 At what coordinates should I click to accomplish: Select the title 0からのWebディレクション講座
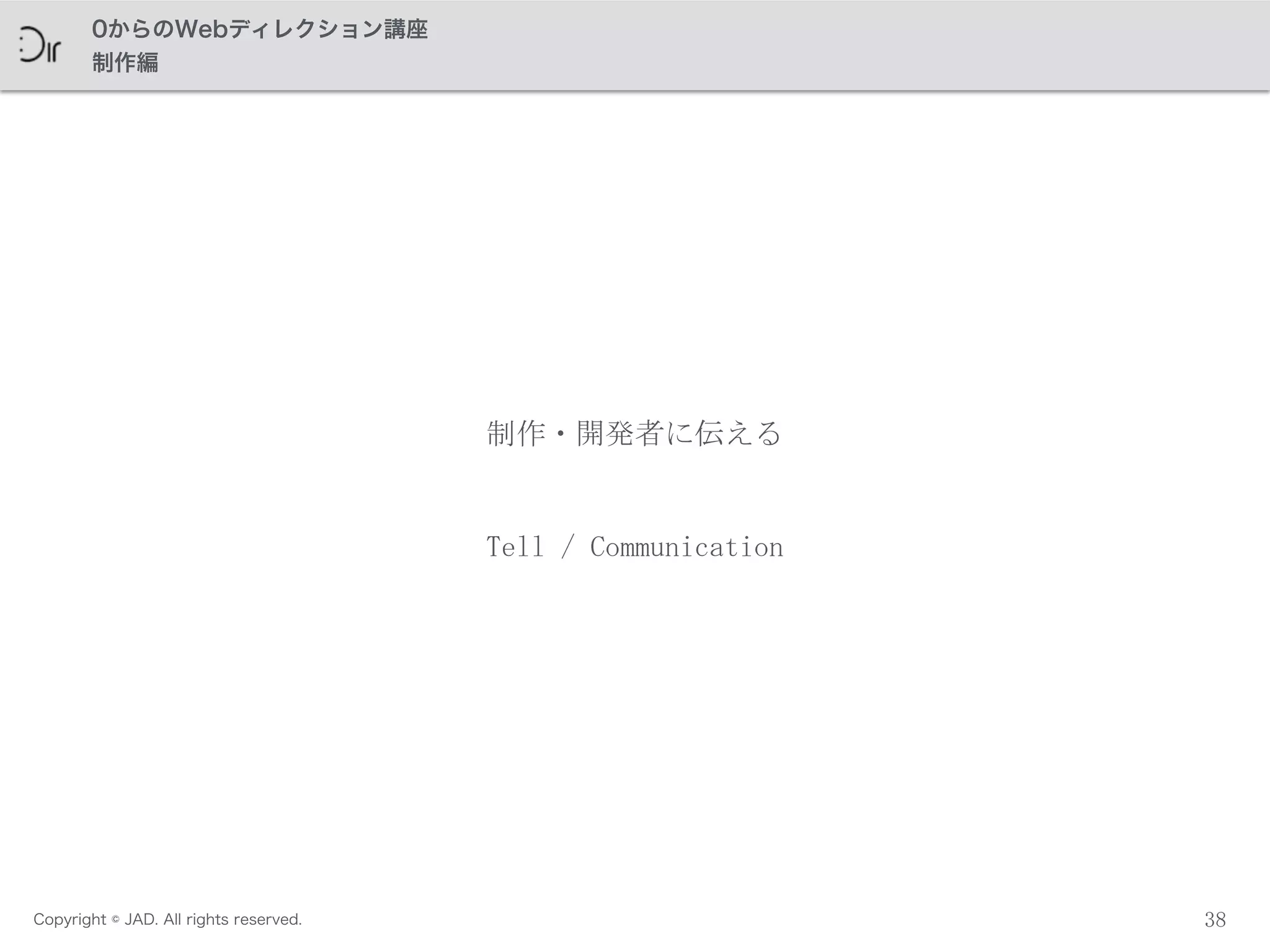pyautogui.click(x=260, y=29)
